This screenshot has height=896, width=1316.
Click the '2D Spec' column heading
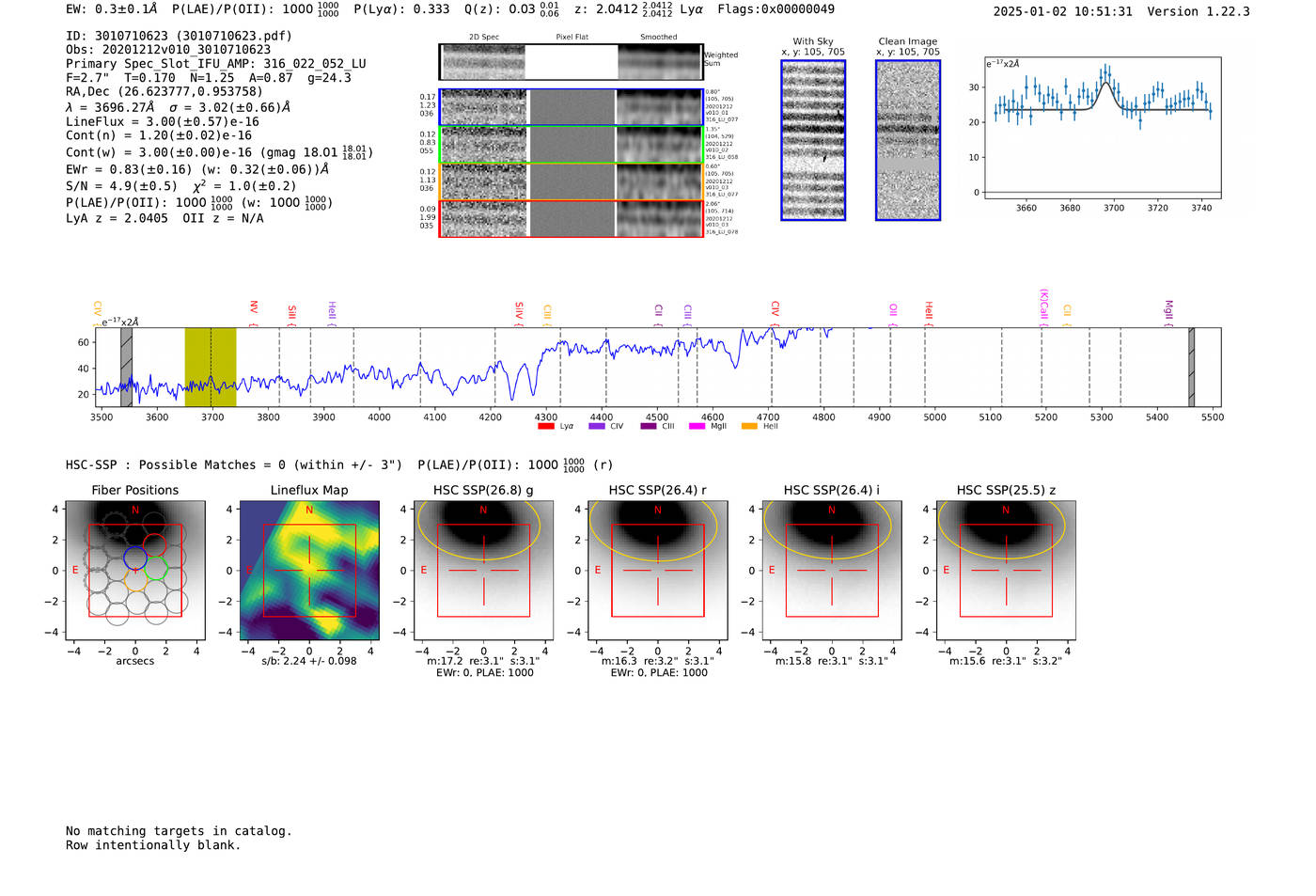(x=484, y=38)
